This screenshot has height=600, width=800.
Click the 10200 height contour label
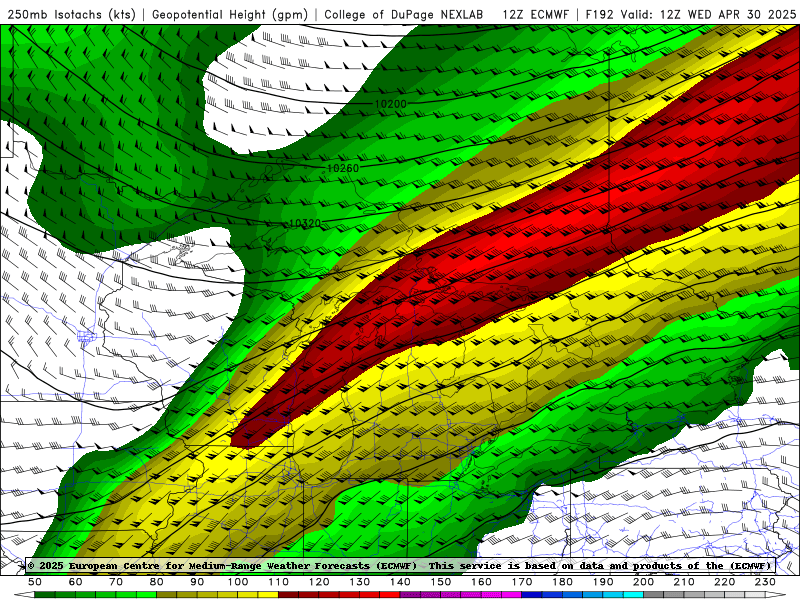coord(391,104)
